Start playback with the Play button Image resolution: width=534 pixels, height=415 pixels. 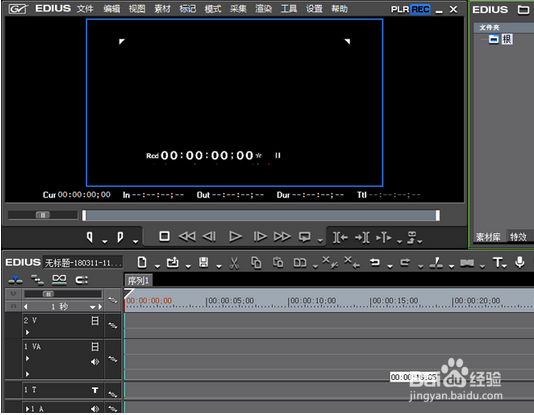[x=235, y=236]
